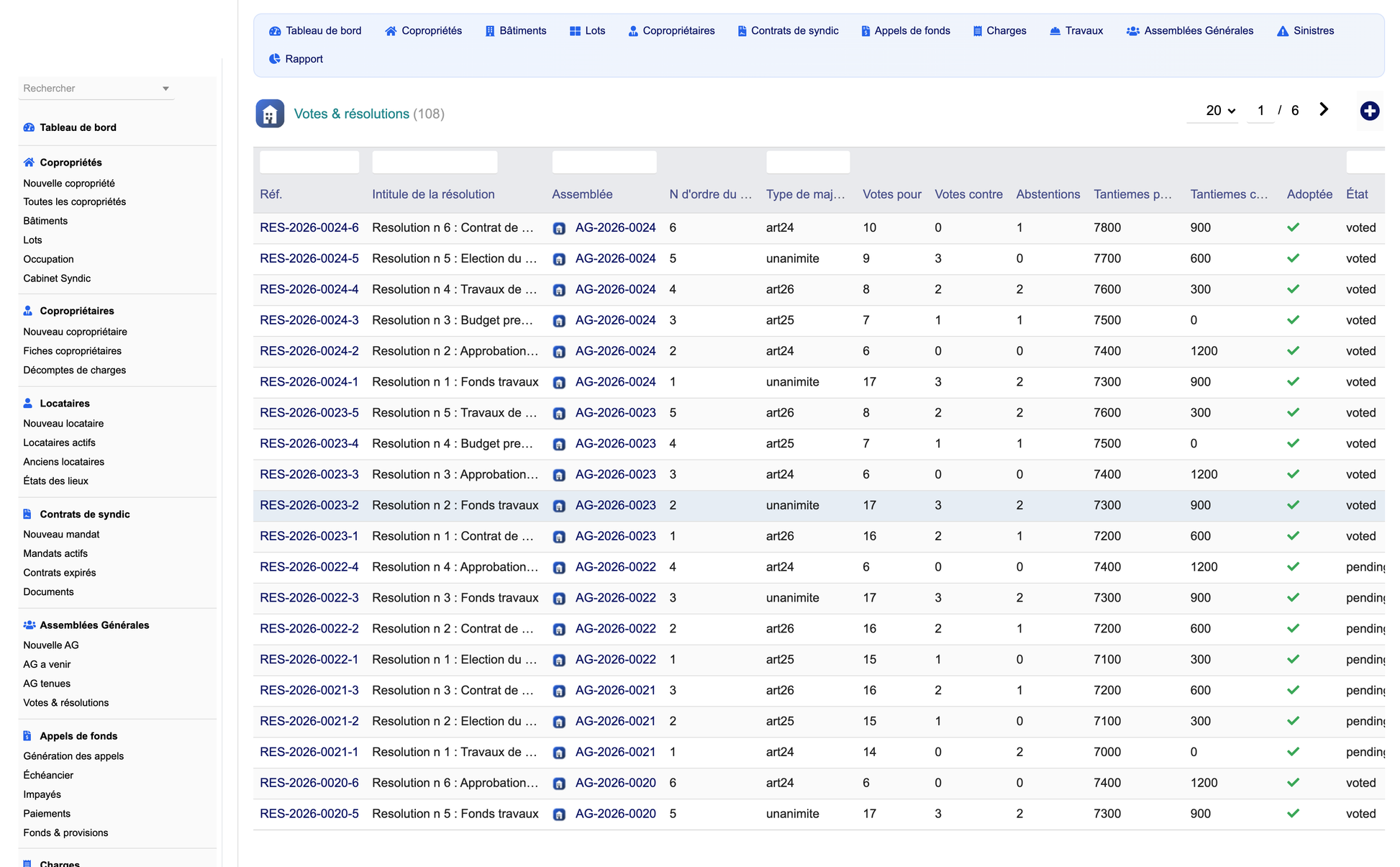Click Adoptée checkmark for RES-2026-0020-5
The height and width of the screenshot is (867, 1400).
[1293, 814]
